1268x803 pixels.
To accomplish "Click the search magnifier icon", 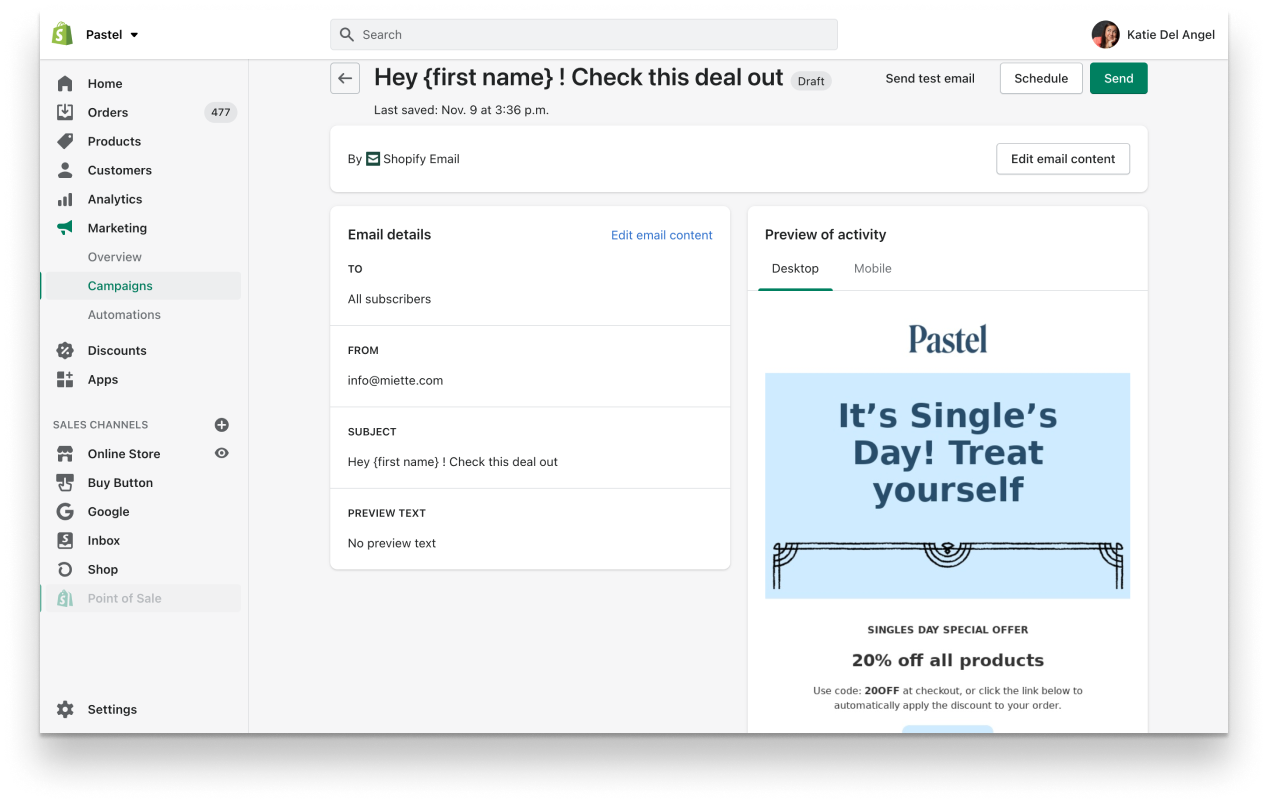I will click(347, 35).
